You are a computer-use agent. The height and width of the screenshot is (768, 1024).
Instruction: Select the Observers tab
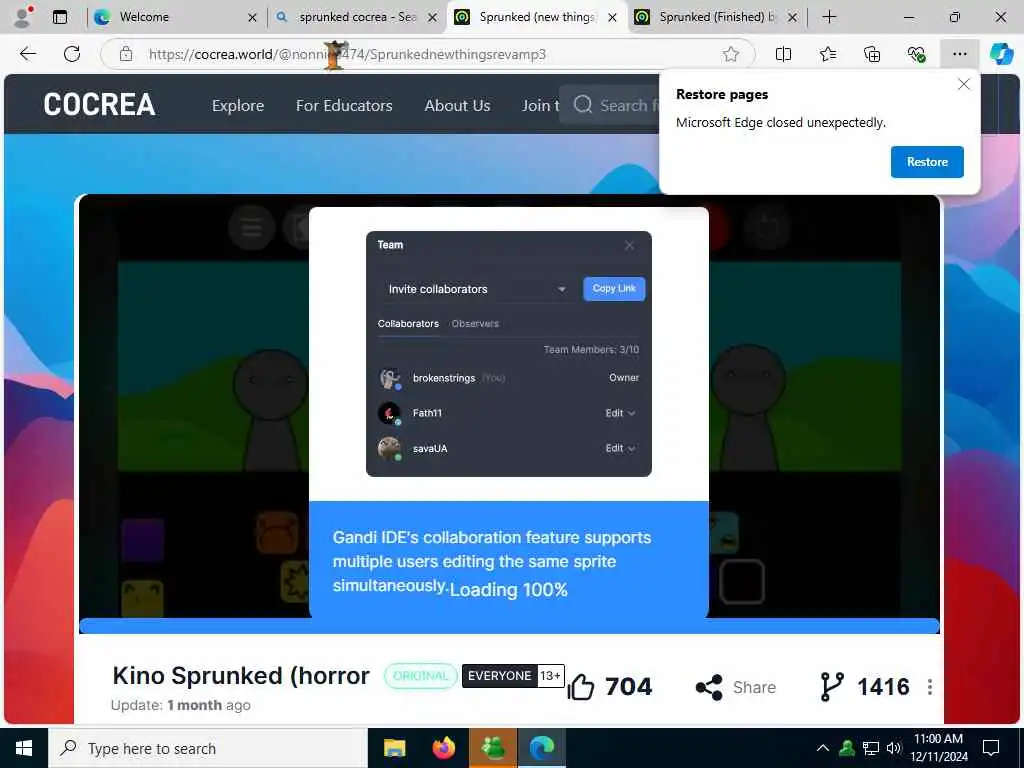click(475, 324)
